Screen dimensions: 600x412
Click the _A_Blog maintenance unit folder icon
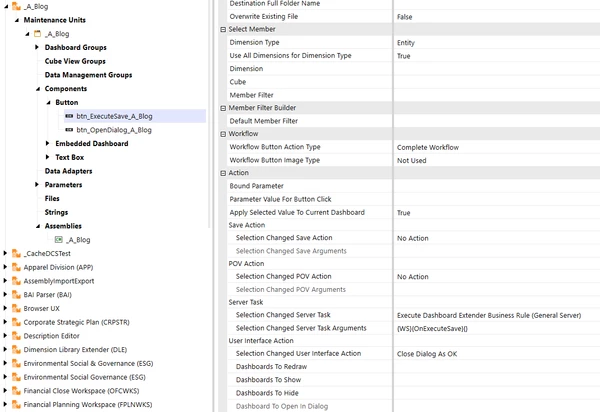coord(38,34)
